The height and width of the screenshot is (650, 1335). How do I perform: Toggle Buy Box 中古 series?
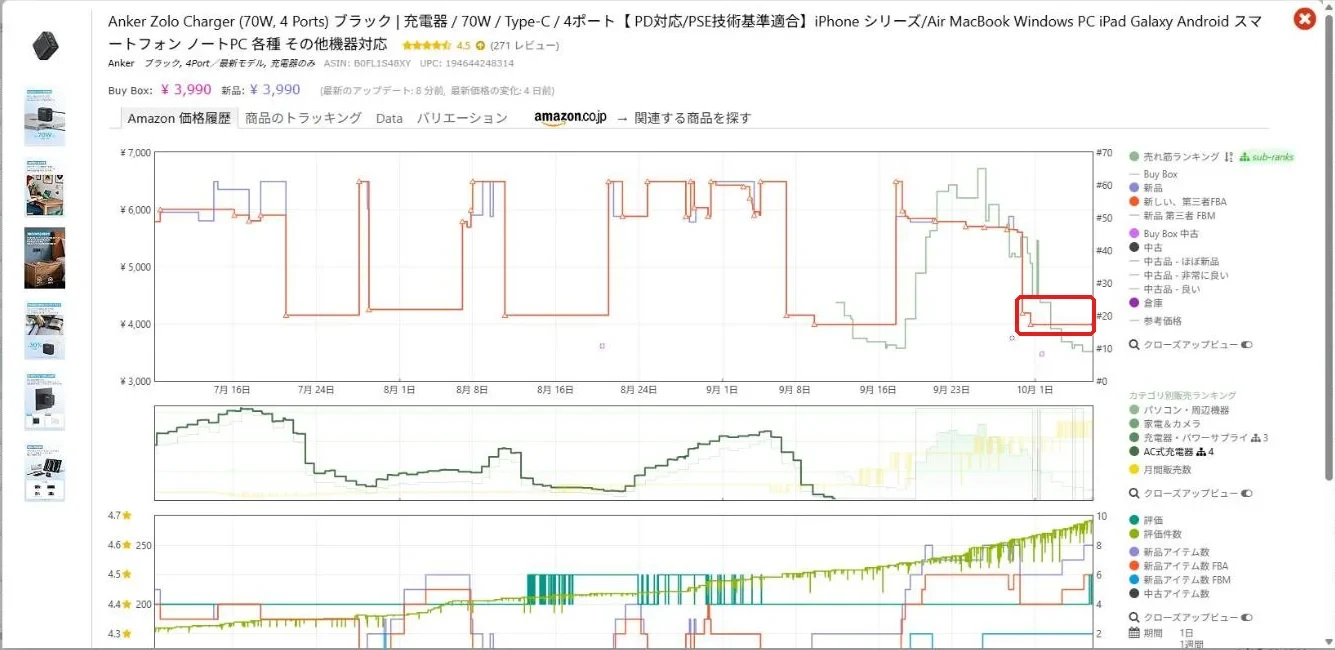click(x=1164, y=234)
